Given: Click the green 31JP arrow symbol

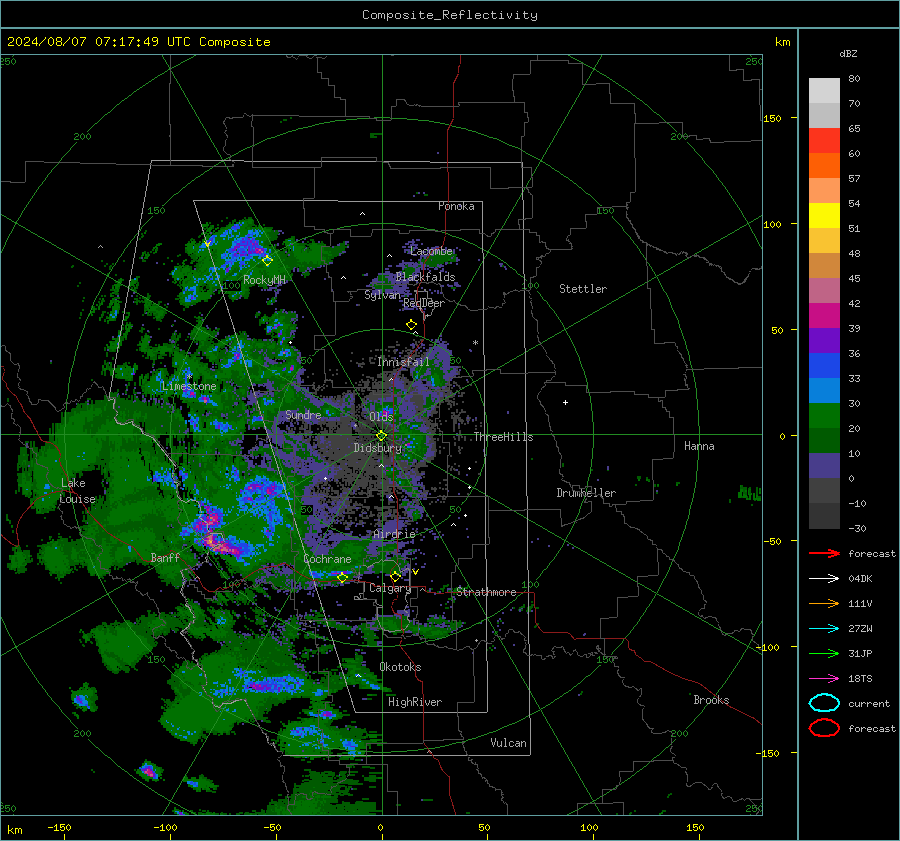Looking at the screenshot, I should [x=824, y=653].
